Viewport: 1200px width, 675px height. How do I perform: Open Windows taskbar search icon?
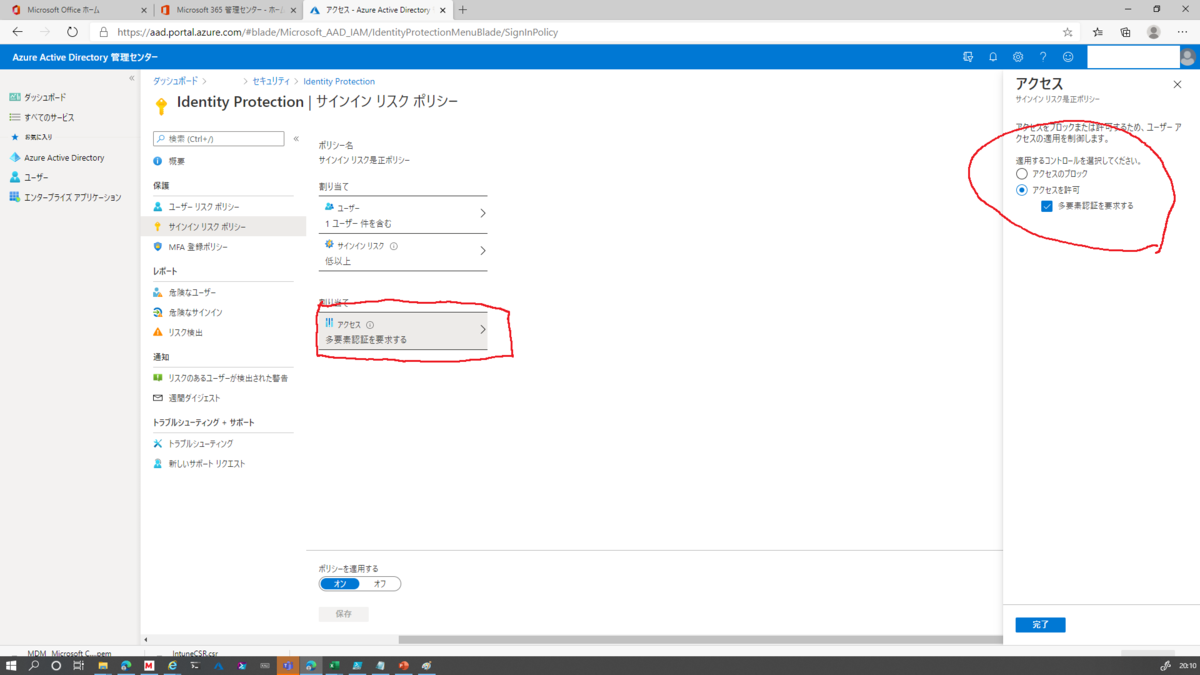pos(34,665)
